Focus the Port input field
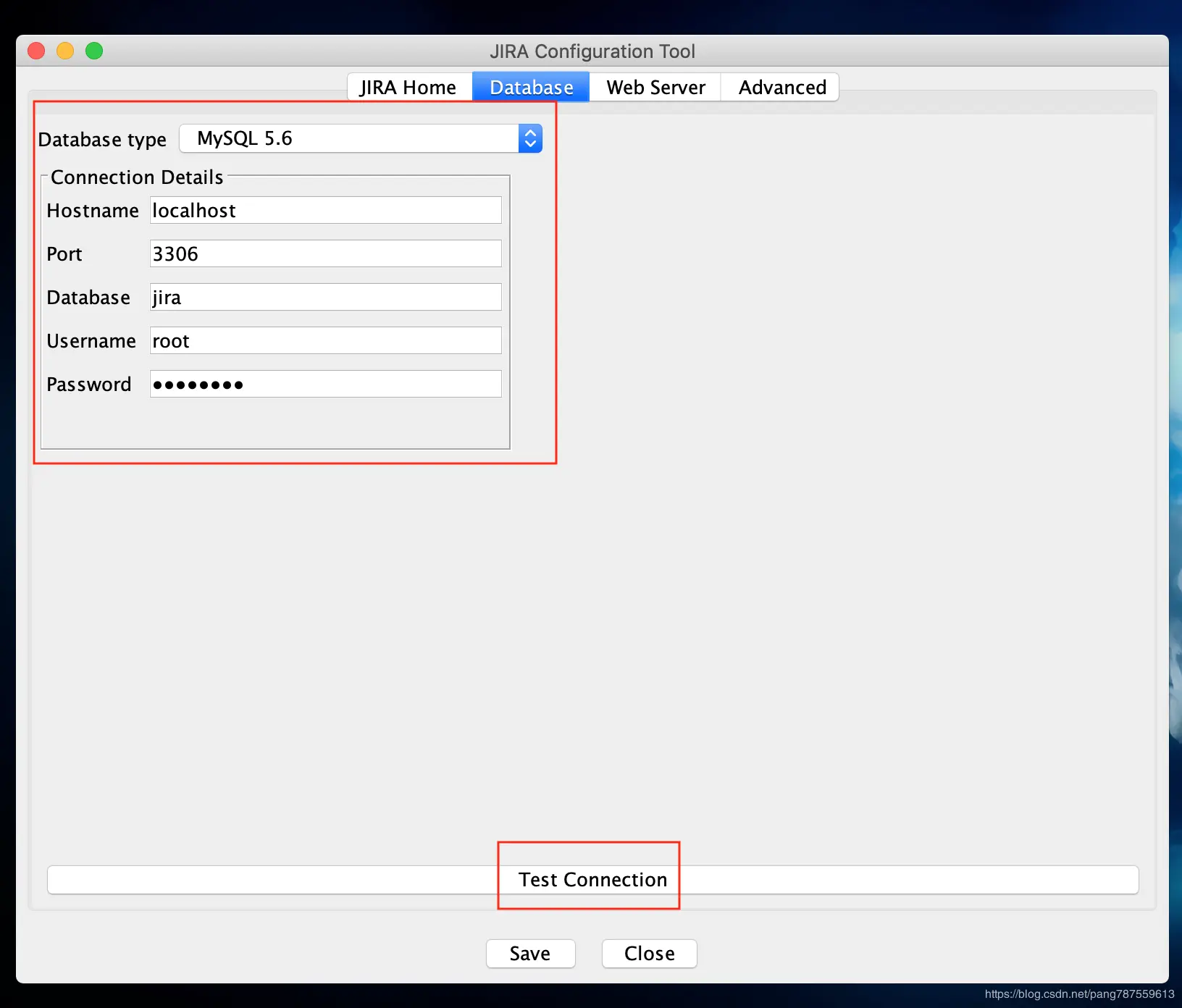 (x=325, y=253)
